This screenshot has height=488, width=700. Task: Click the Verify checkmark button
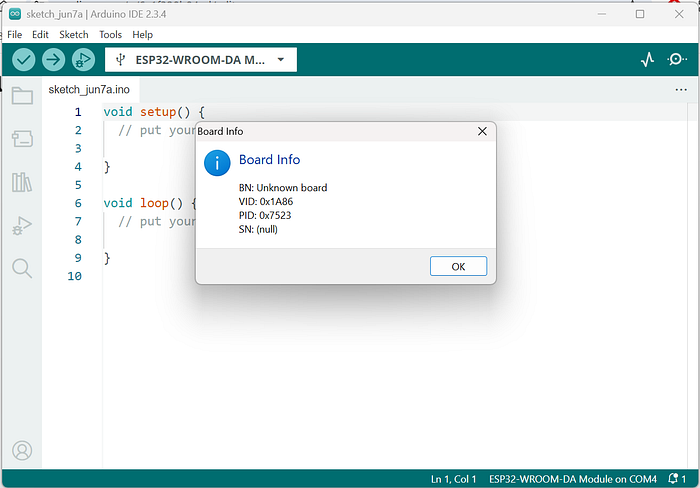[24, 59]
